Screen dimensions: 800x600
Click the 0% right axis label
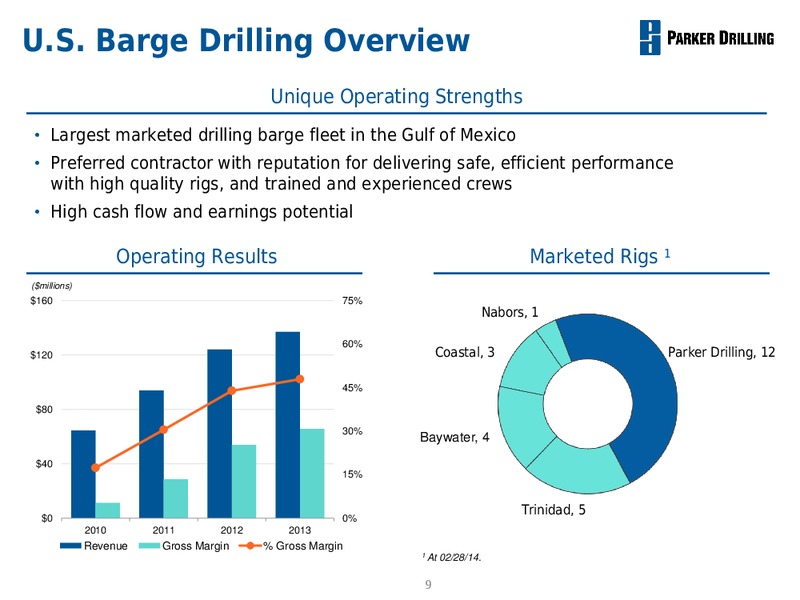[349, 518]
